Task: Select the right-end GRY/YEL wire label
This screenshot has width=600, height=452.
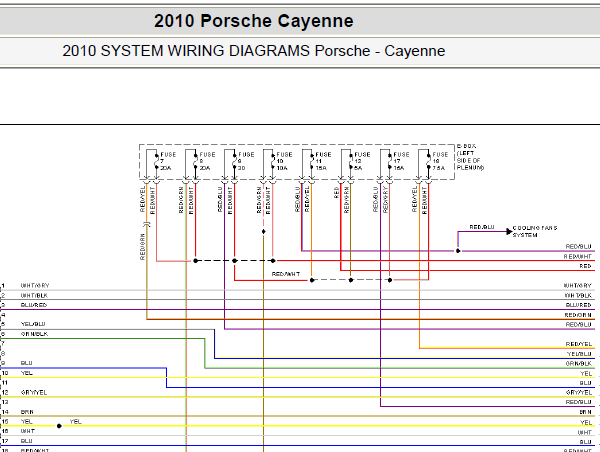Action: pos(579,393)
